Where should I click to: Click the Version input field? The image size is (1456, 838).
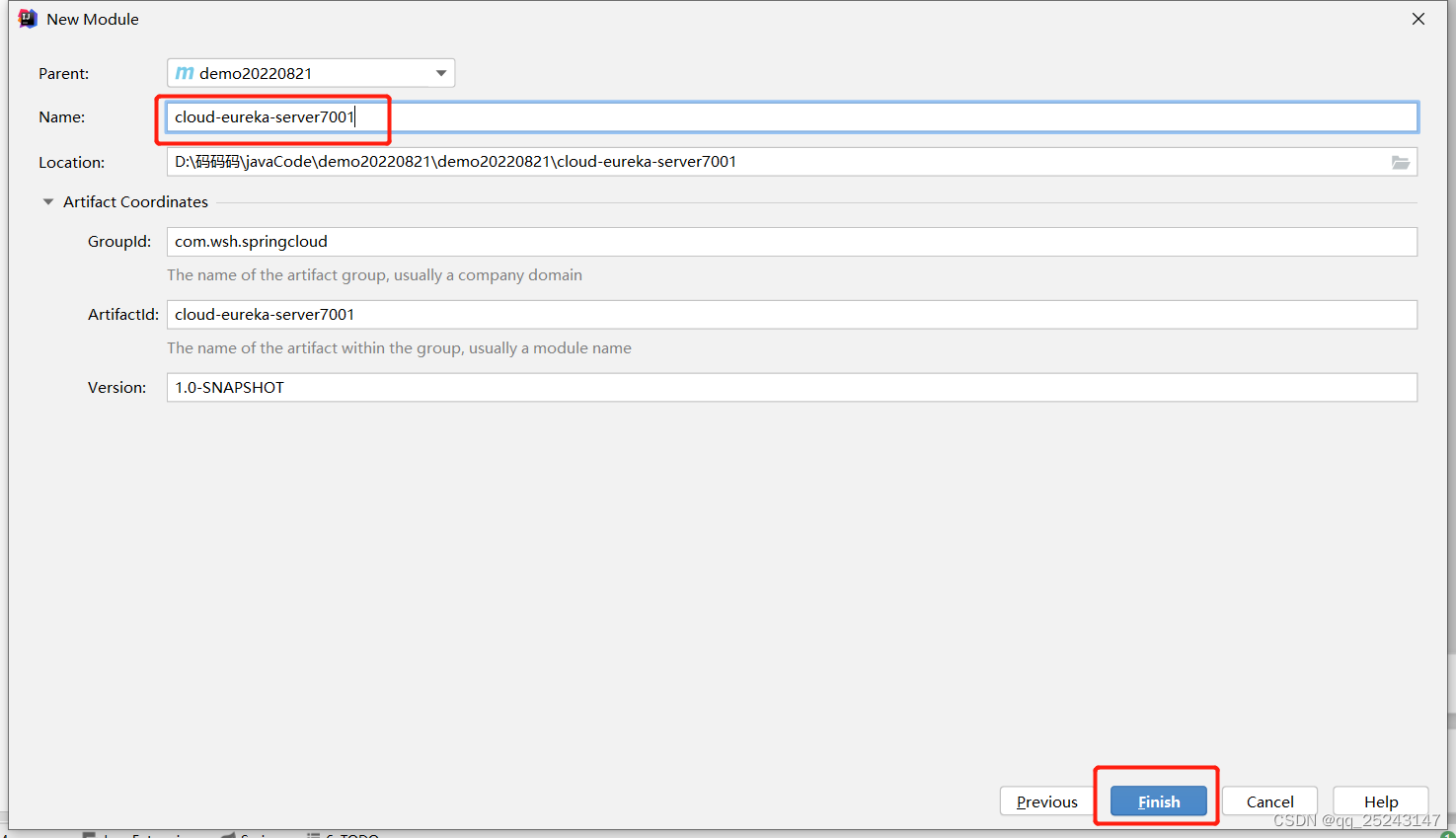pyautogui.click(x=792, y=388)
